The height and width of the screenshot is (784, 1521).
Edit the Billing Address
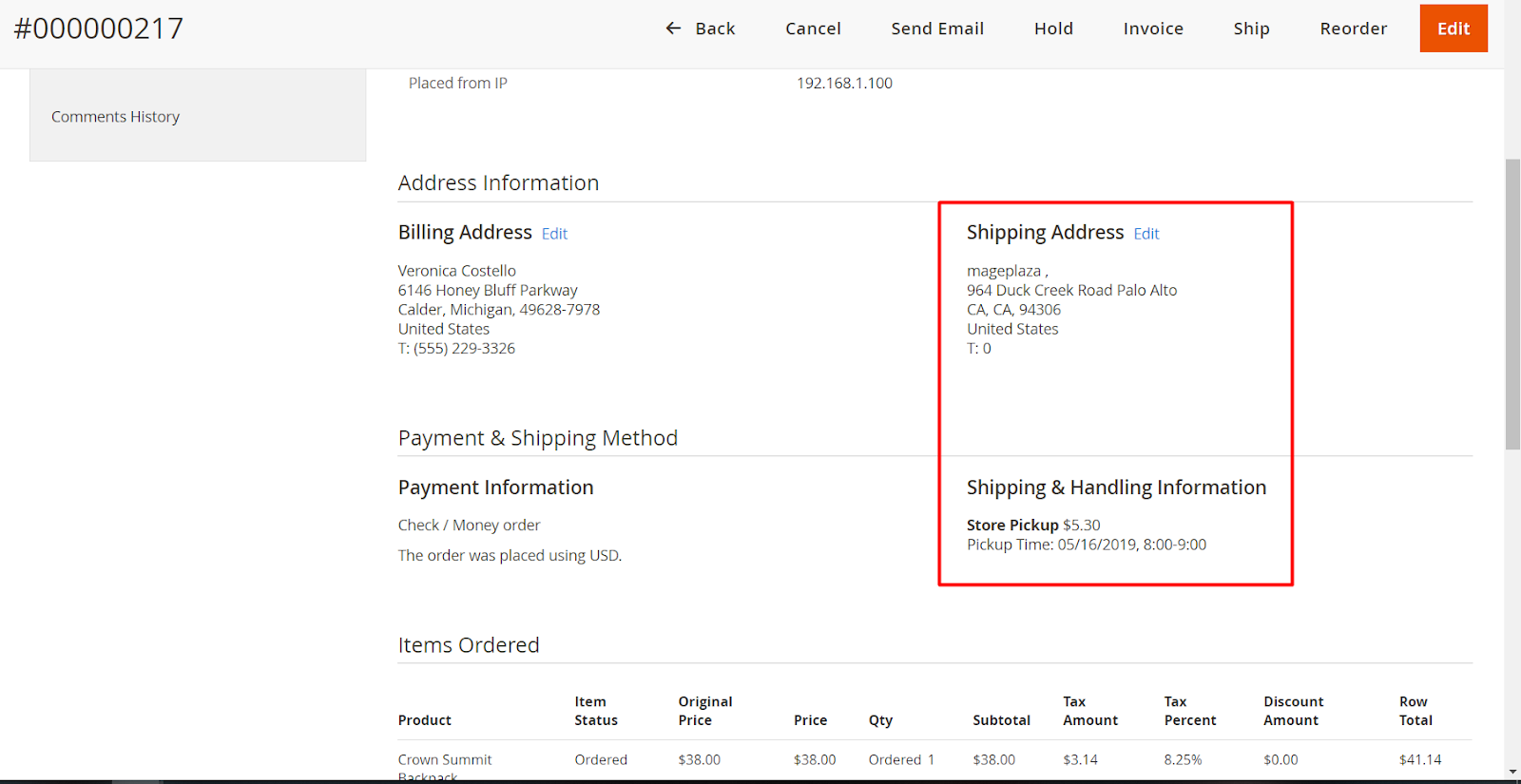[x=554, y=234]
